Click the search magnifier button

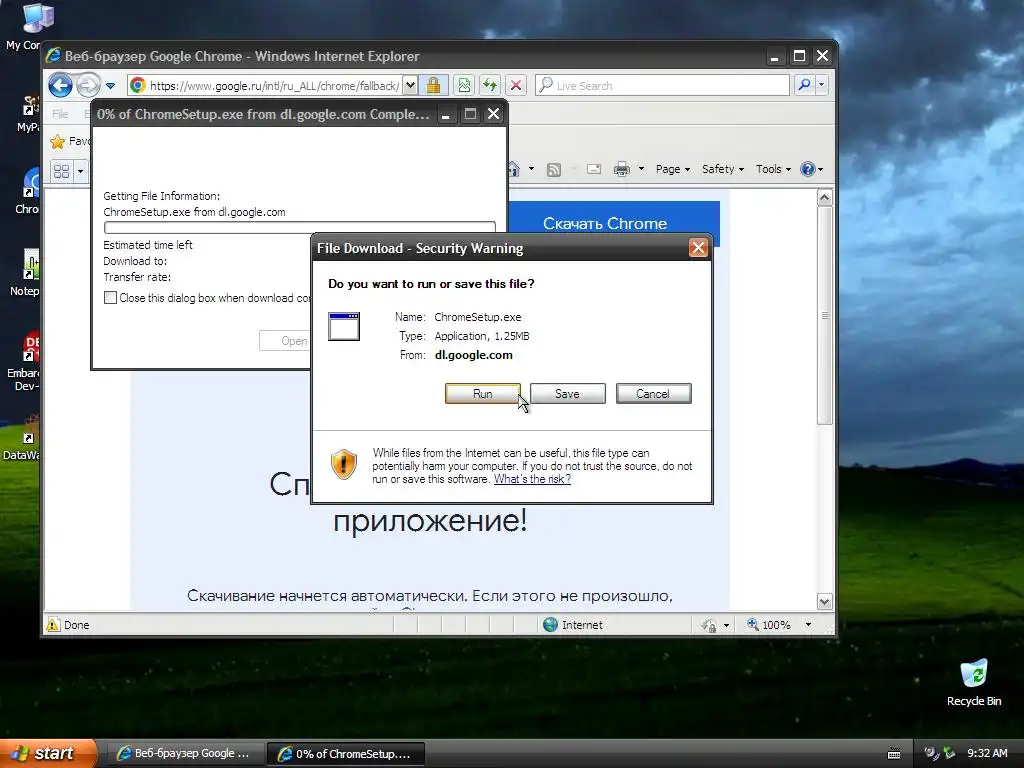tap(805, 85)
